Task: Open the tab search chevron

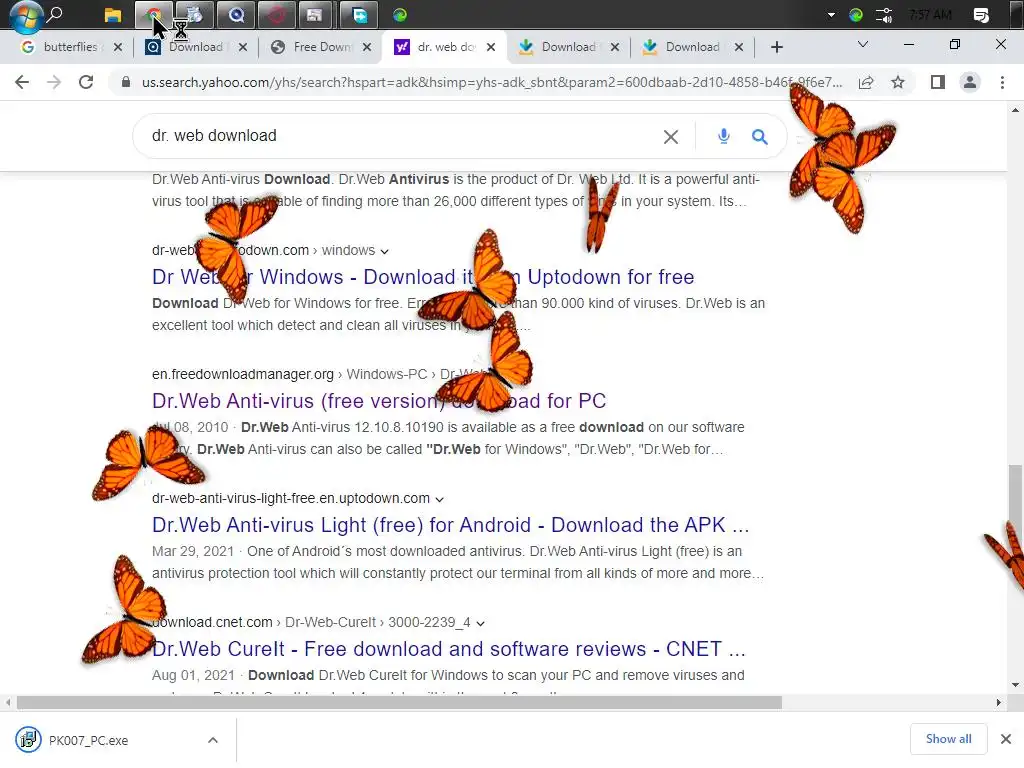Action: tap(863, 44)
